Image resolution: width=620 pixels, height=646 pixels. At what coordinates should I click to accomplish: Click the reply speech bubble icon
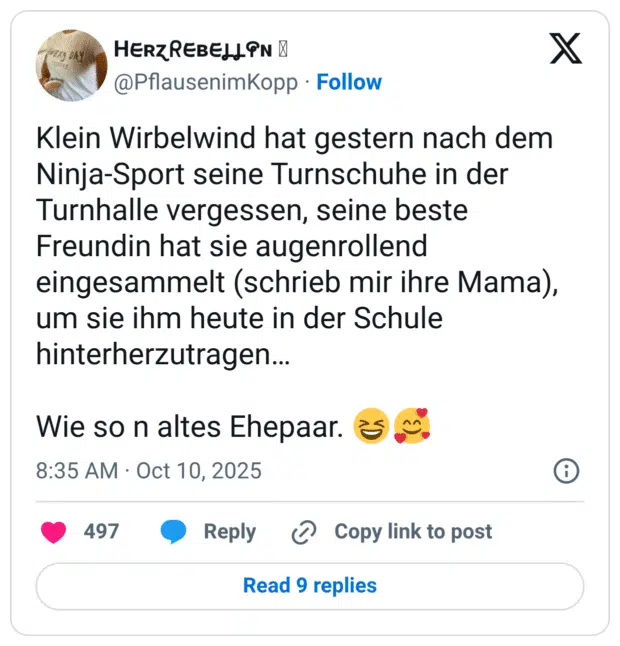coord(174,532)
